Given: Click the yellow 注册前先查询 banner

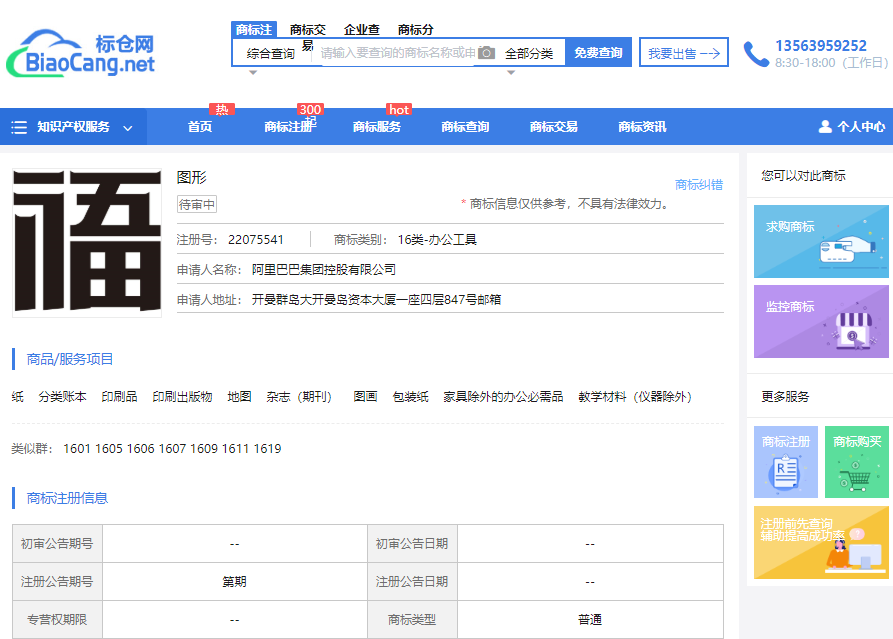Looking at the screenshot, I should [821, 543].
